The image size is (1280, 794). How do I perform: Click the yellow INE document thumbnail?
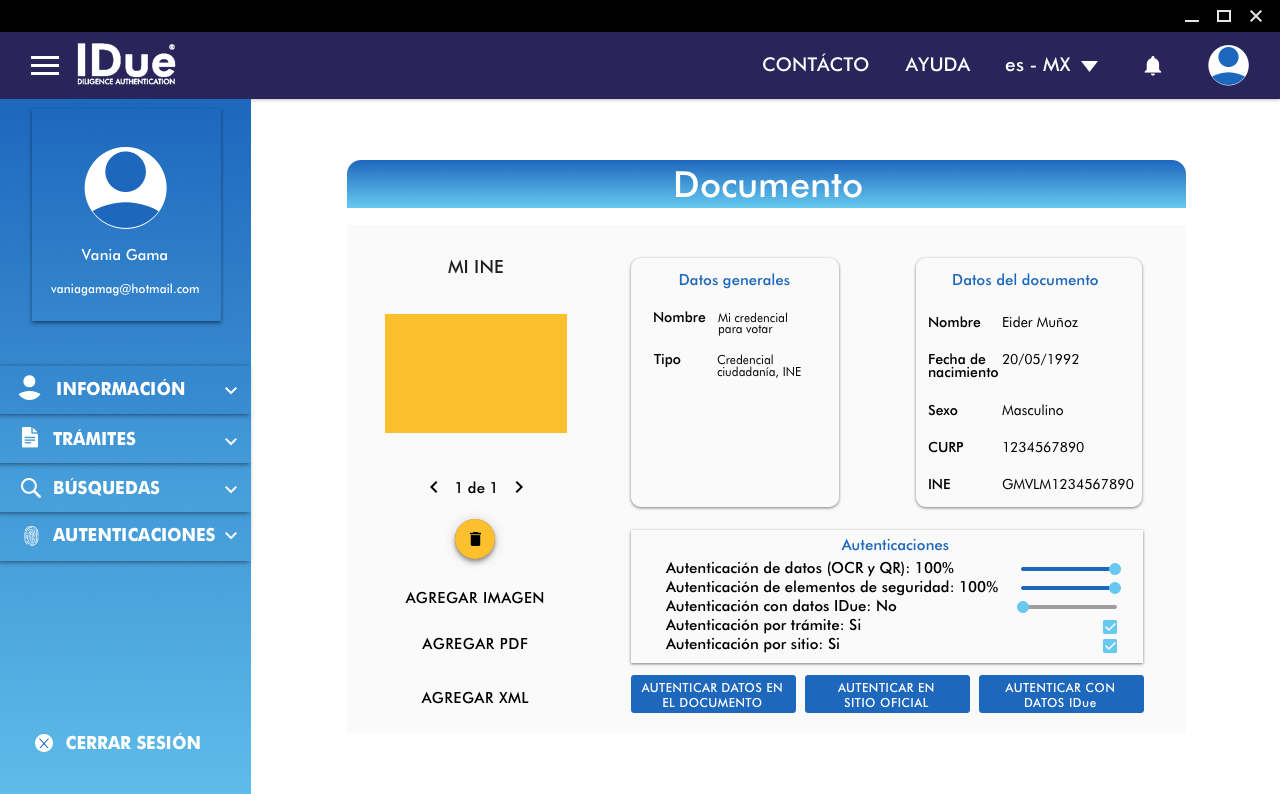pos(476,374)
